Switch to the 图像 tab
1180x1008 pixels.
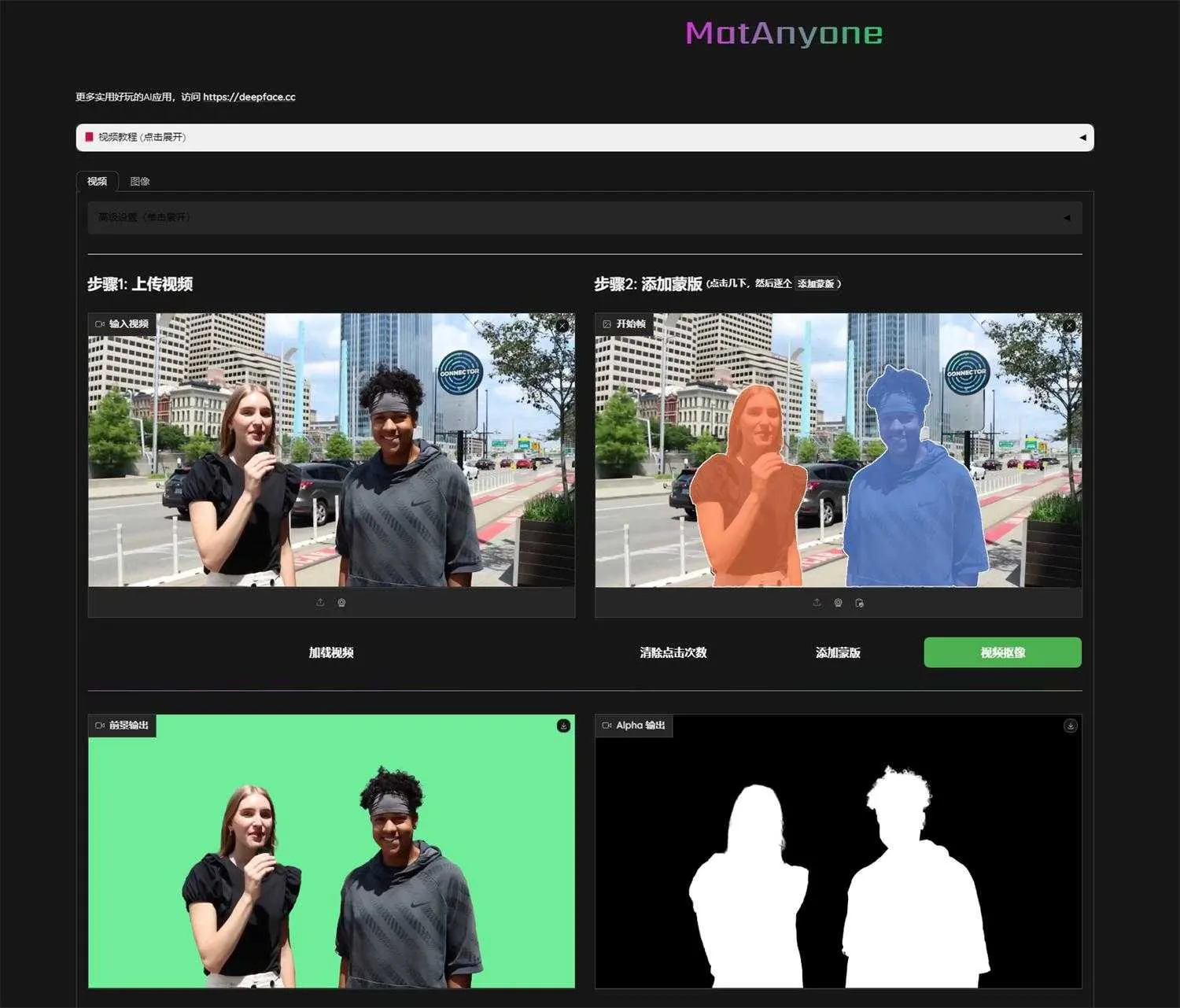click(x=140, y=181)
